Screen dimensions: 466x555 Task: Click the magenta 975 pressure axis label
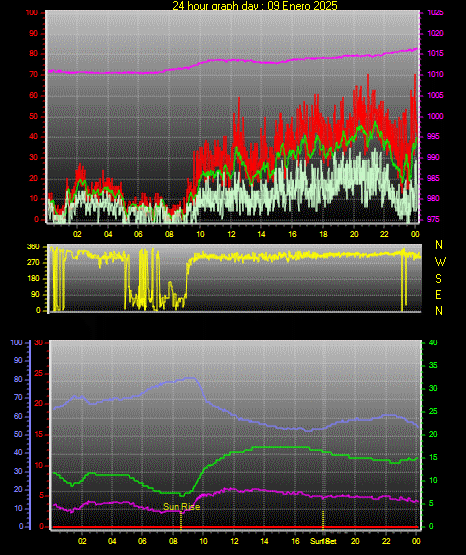pos(434,219)
